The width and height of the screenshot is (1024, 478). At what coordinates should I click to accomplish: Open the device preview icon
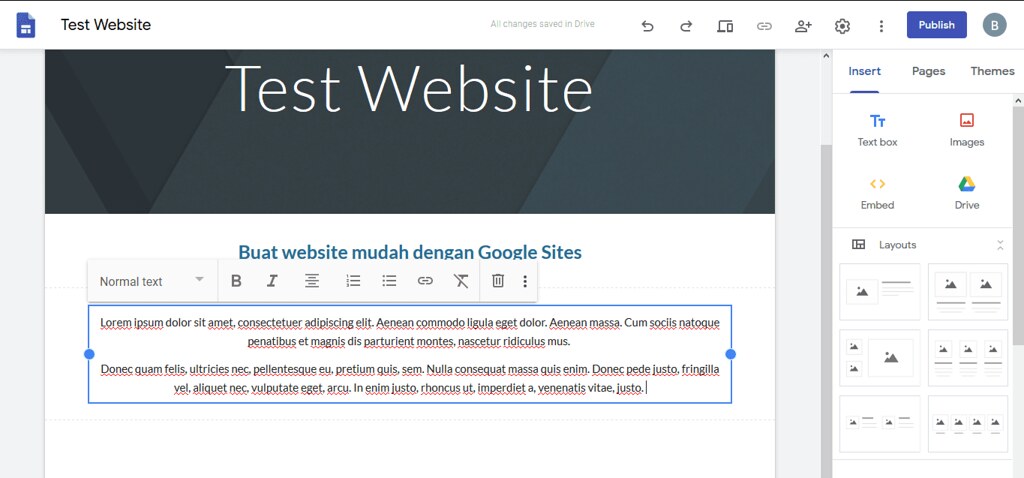pos(725,26)
